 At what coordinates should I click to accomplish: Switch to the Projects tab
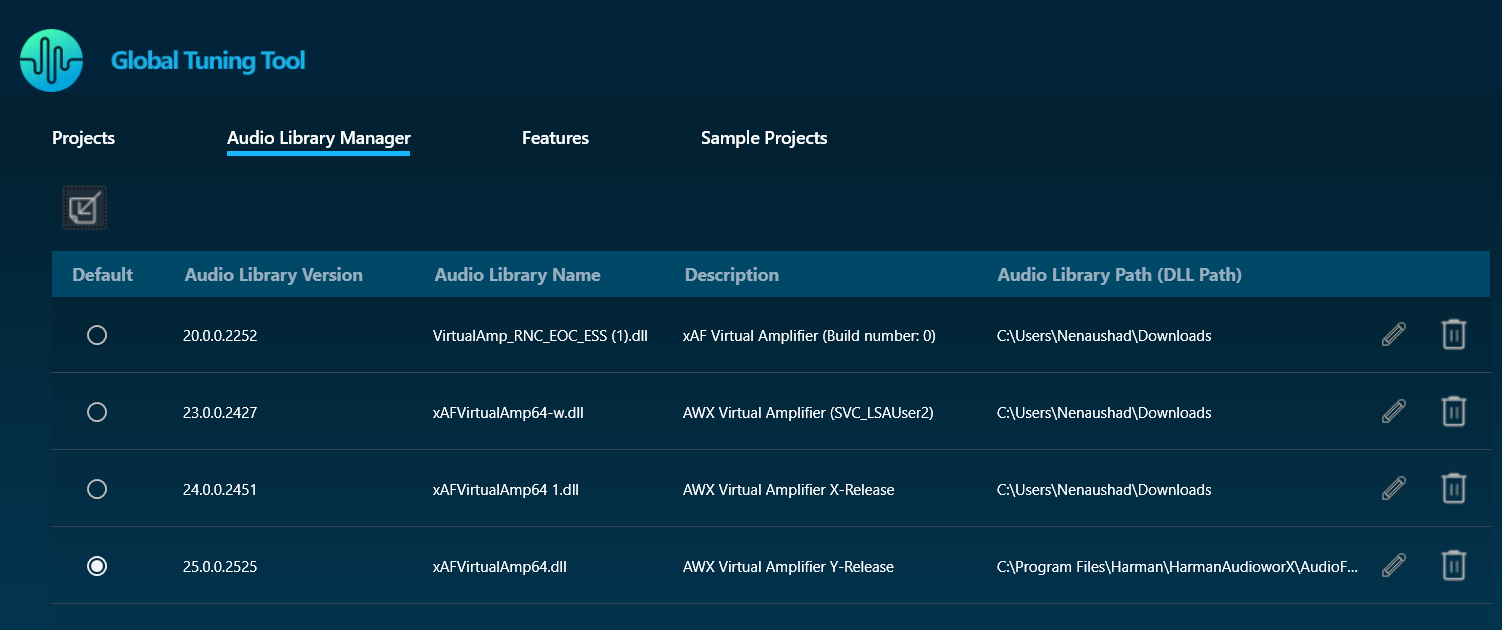pos(83,138)
